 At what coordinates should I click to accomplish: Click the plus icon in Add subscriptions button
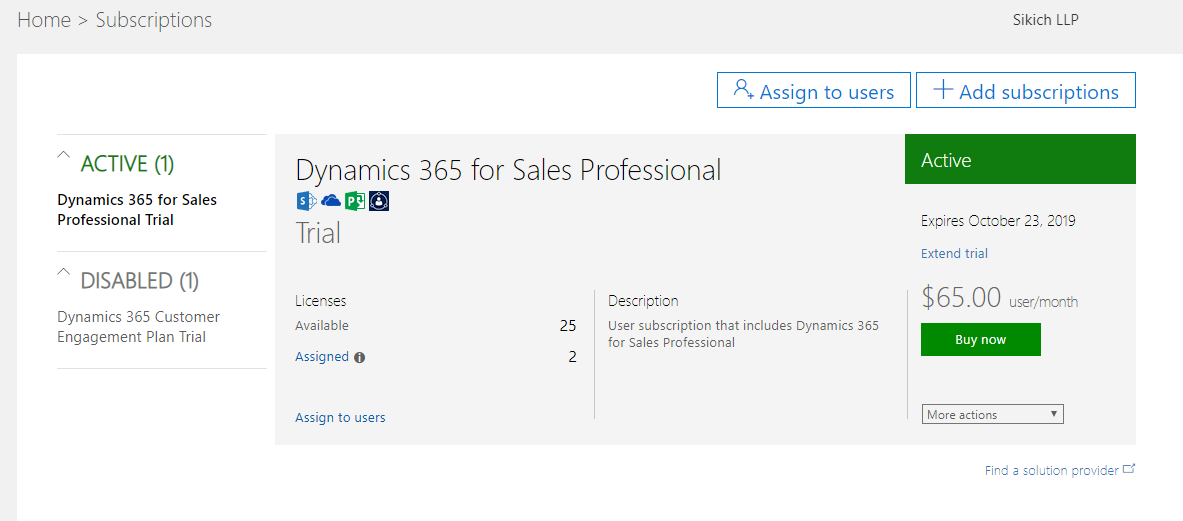coord(942,90)
